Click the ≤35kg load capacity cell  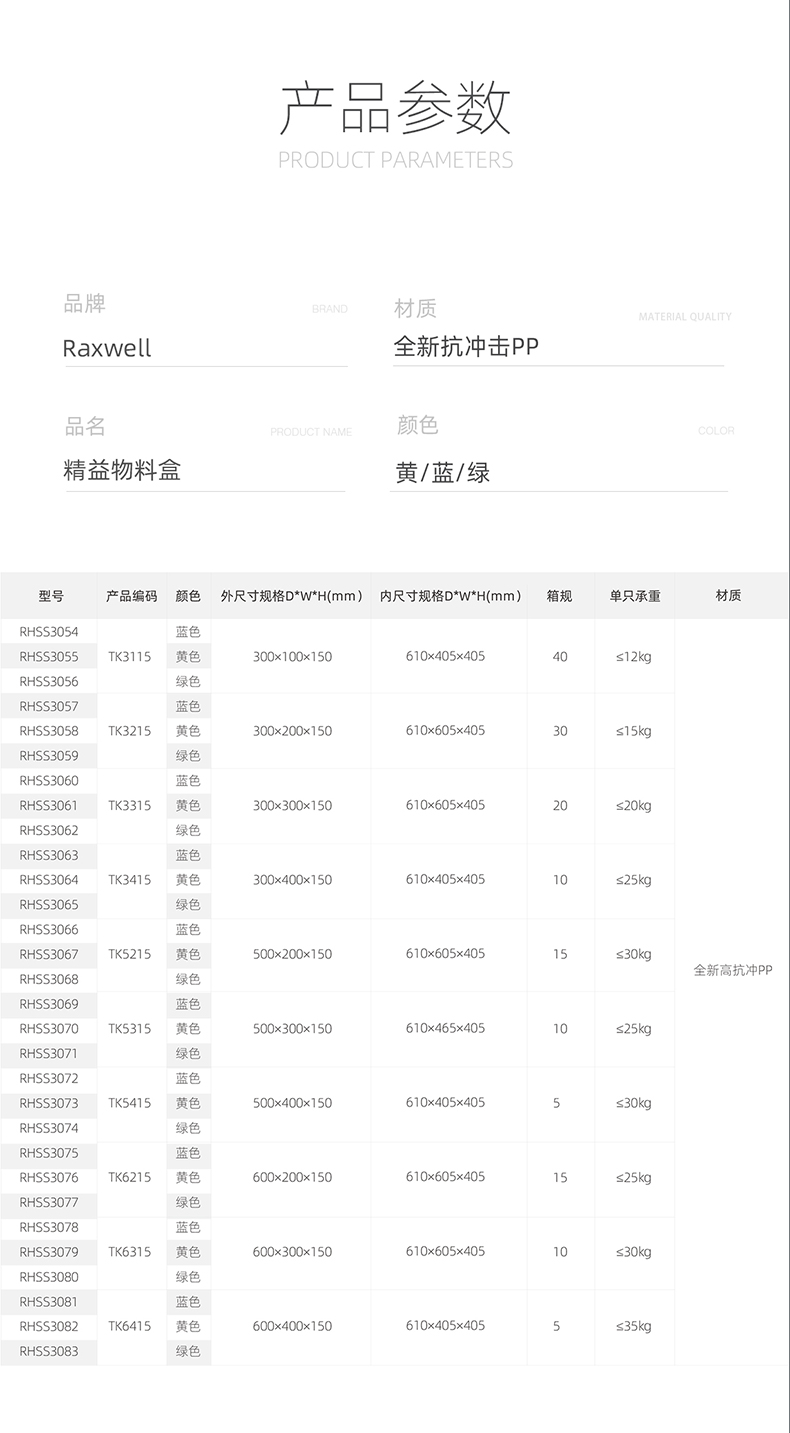point(634,1326)
